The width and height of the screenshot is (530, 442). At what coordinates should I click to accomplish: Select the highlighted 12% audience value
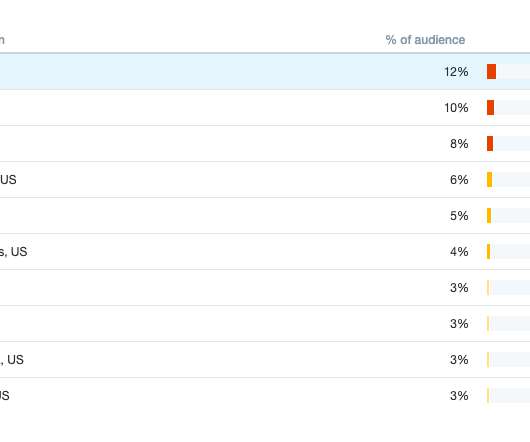(x=456, y=72)
